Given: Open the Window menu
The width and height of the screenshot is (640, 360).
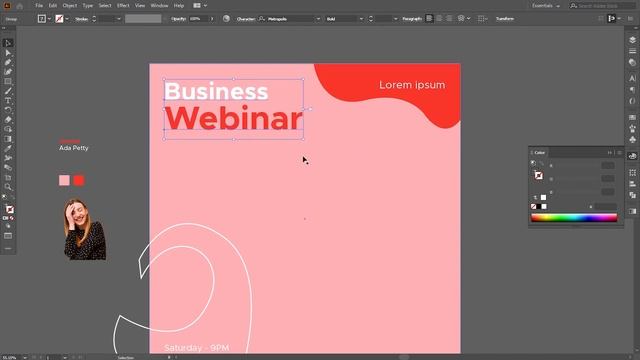Looking at the screenshot, I should coord(159,6).
